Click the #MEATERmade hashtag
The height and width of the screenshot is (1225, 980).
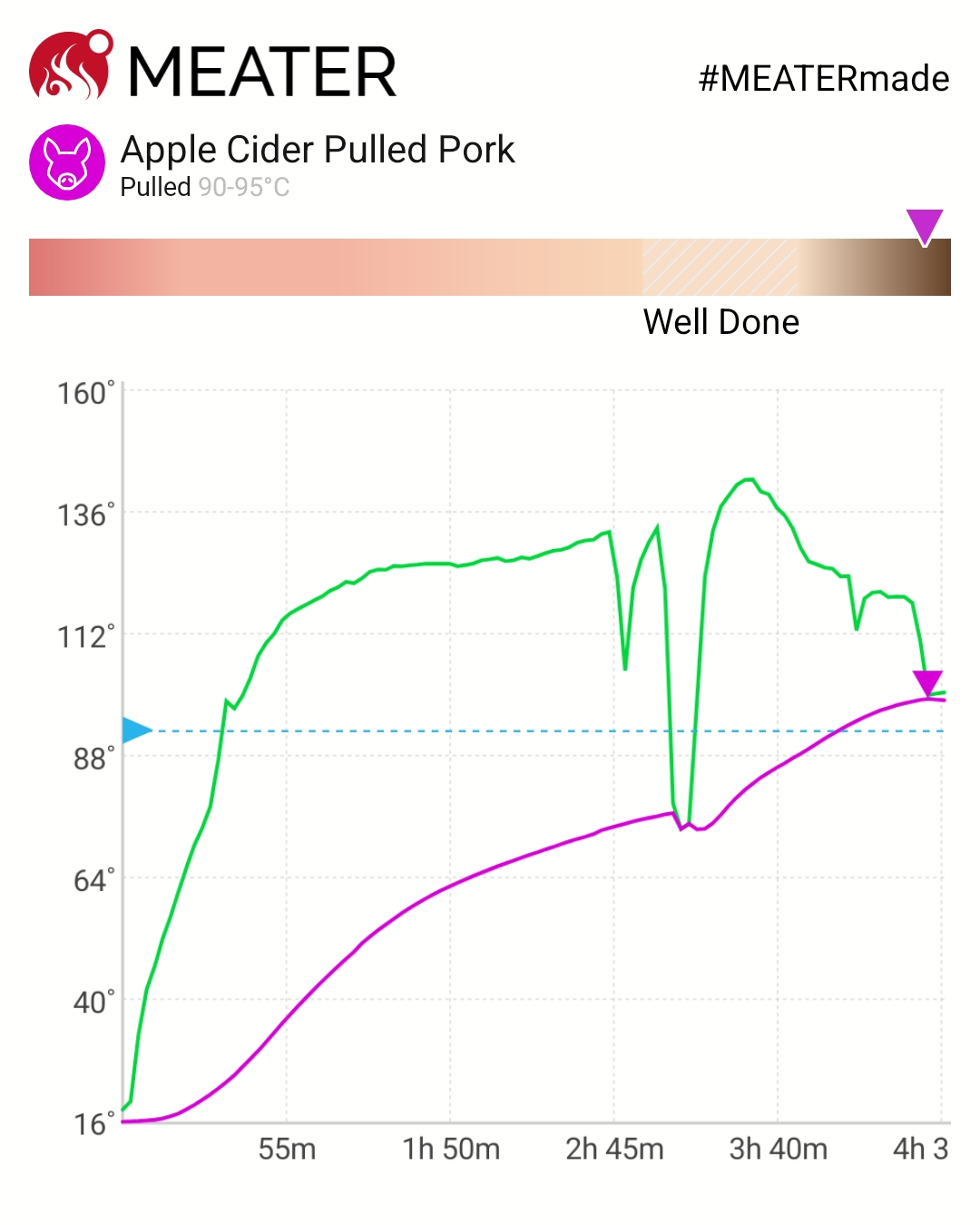click(823, 79)
